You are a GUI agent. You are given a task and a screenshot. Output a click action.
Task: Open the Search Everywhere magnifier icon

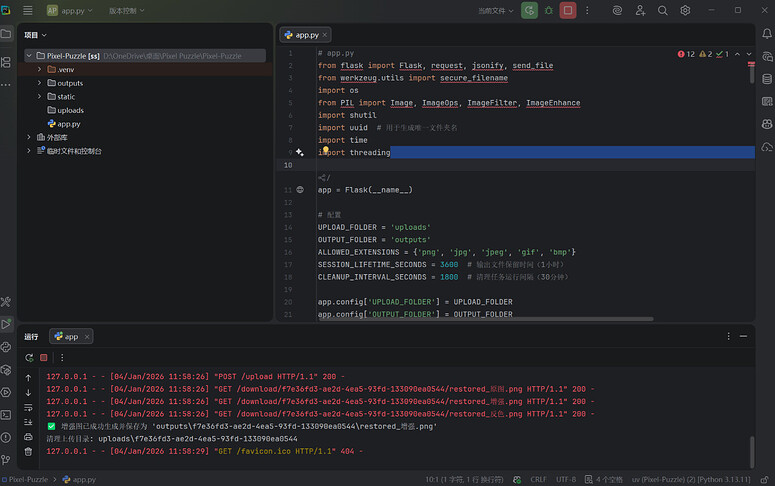point(662,10)
